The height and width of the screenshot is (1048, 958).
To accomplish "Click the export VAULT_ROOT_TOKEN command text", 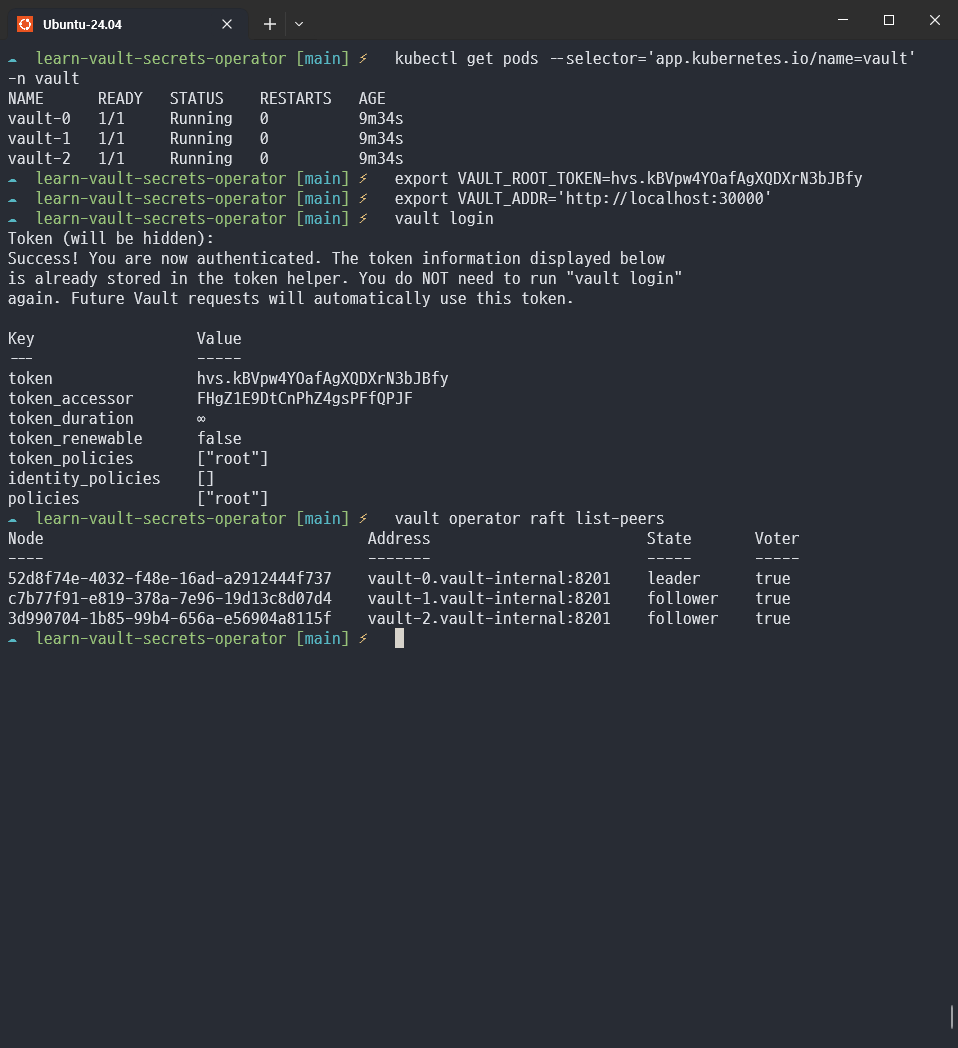I will coord(628,178).
